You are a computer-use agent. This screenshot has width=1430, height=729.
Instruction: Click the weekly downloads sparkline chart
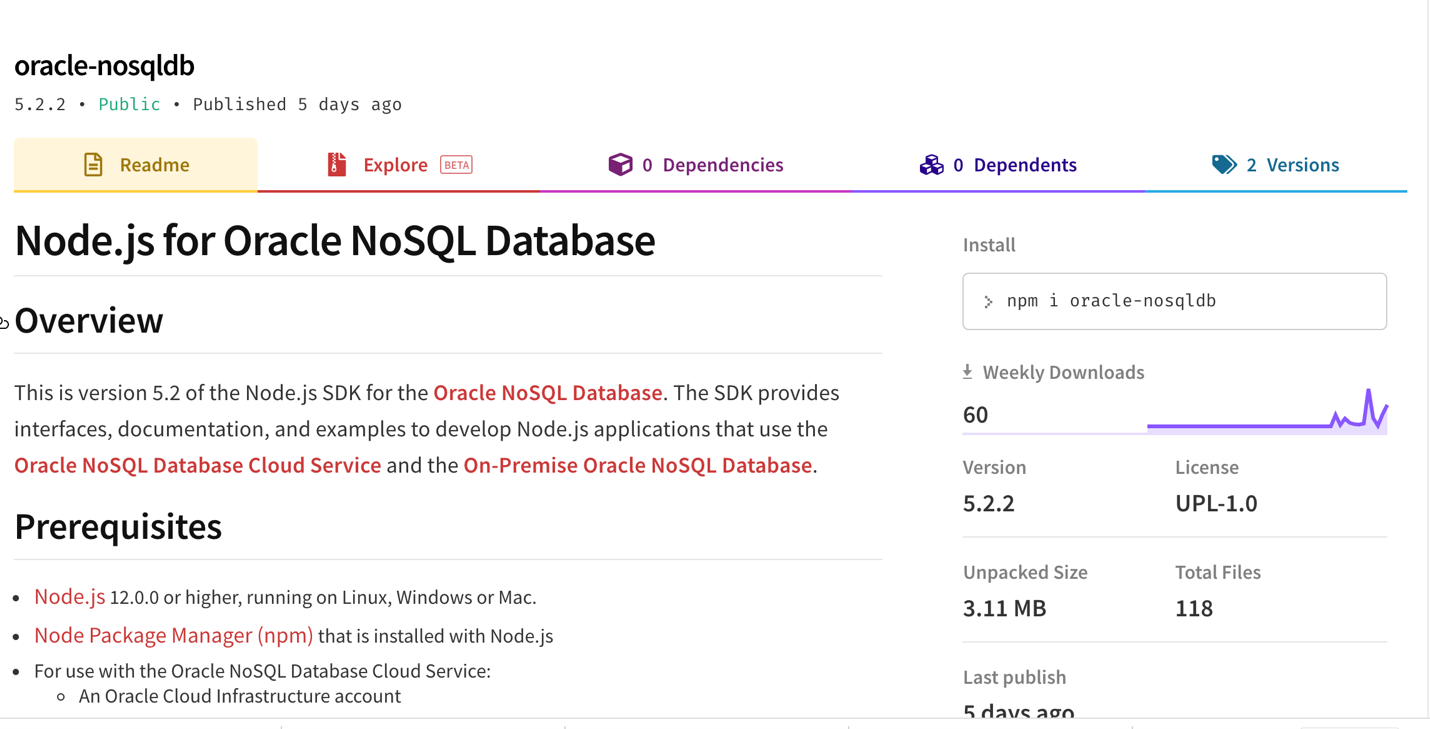click(1266, 412)
